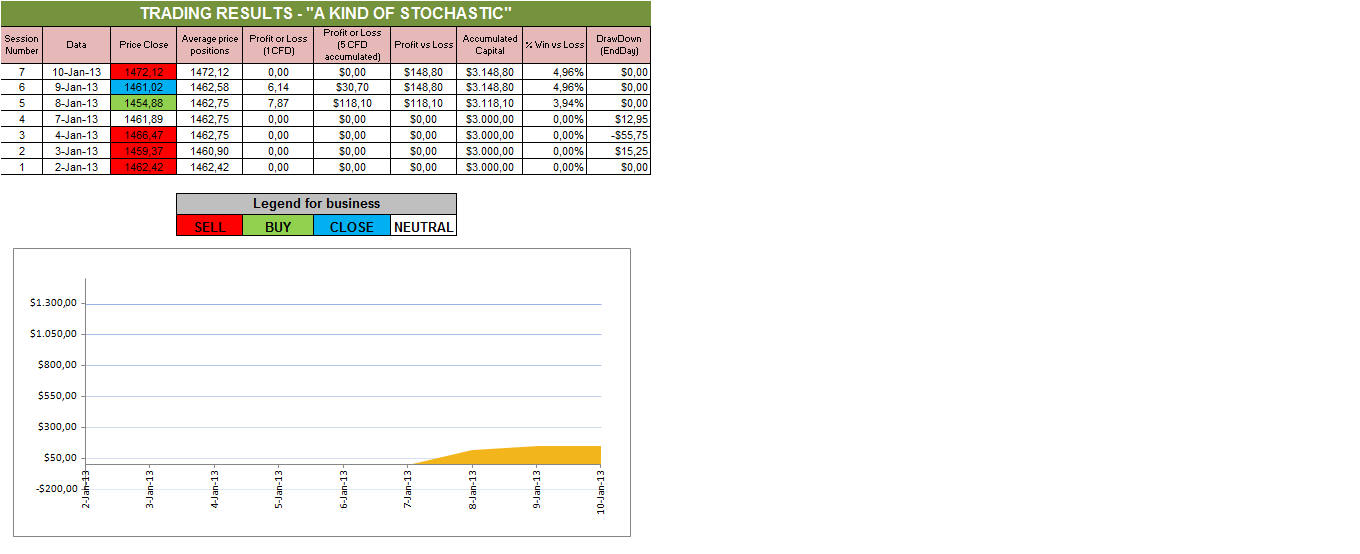
Task: Click the 7-Jan-13 date cell in table
Action: (77, 119)
